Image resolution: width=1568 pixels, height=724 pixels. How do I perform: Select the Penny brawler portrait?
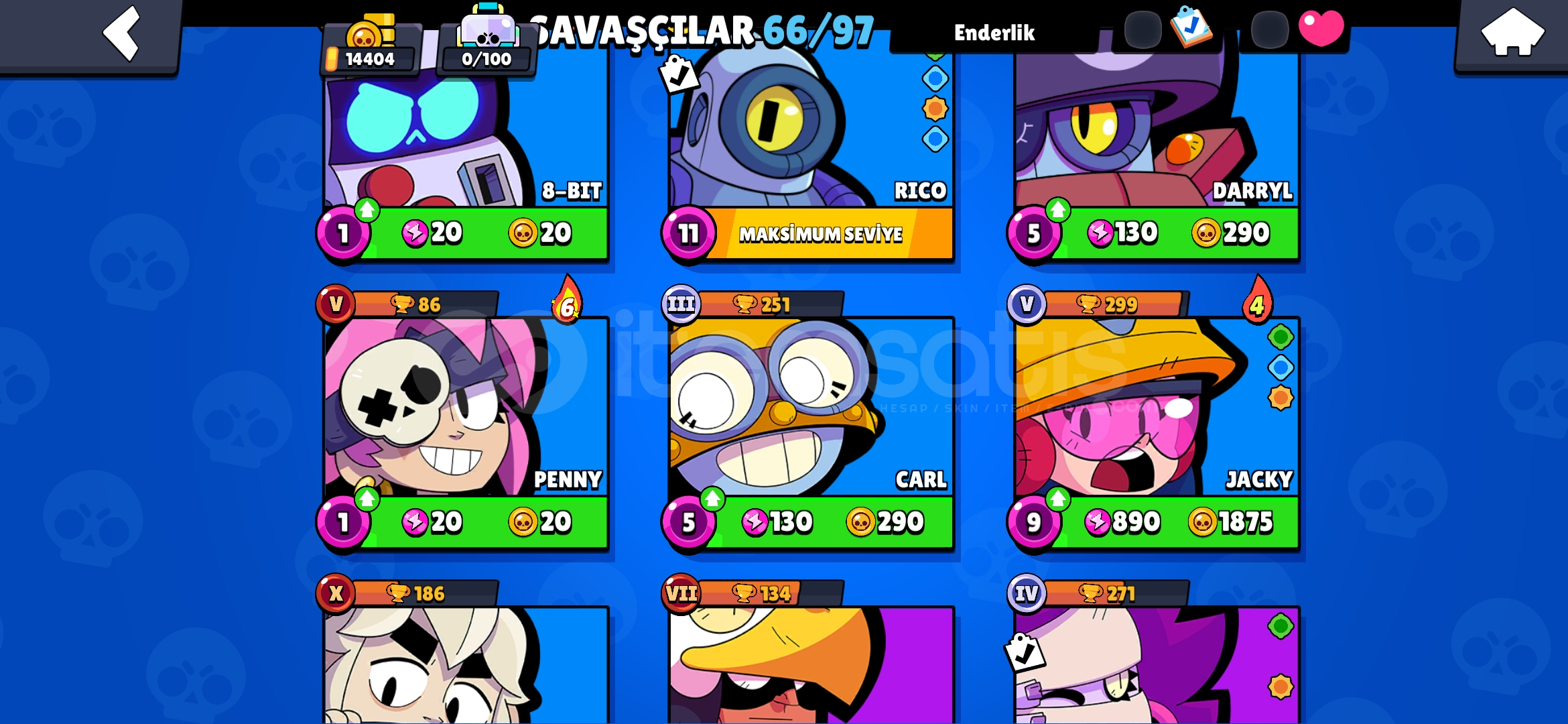(466, 408)
